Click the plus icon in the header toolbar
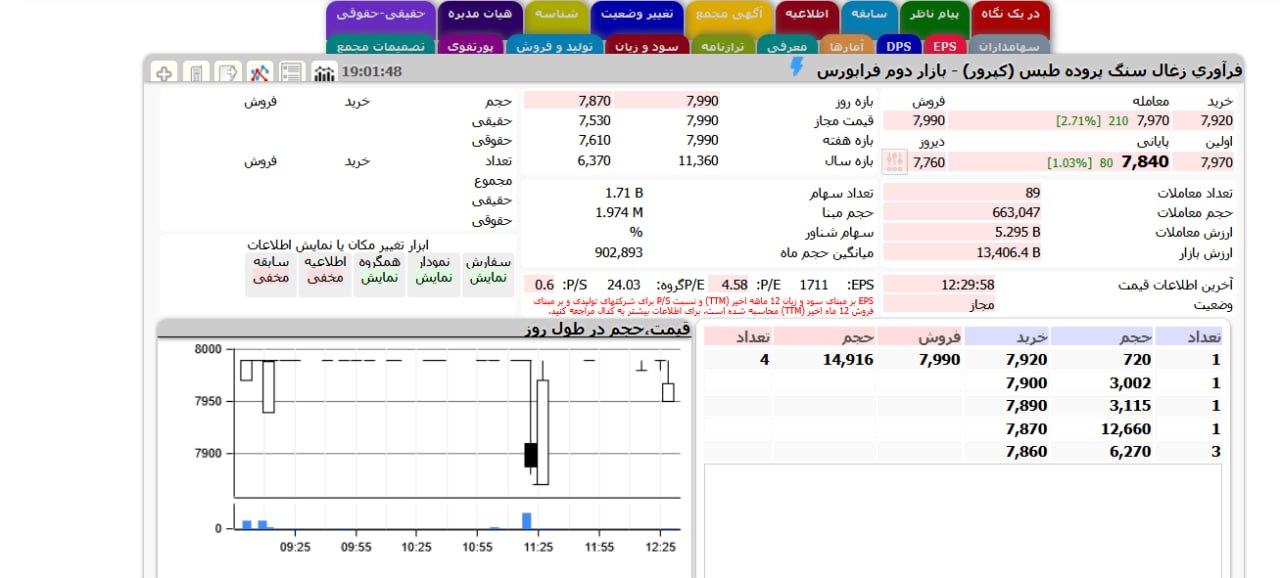 pyautogui.click(x=165, y=72)
